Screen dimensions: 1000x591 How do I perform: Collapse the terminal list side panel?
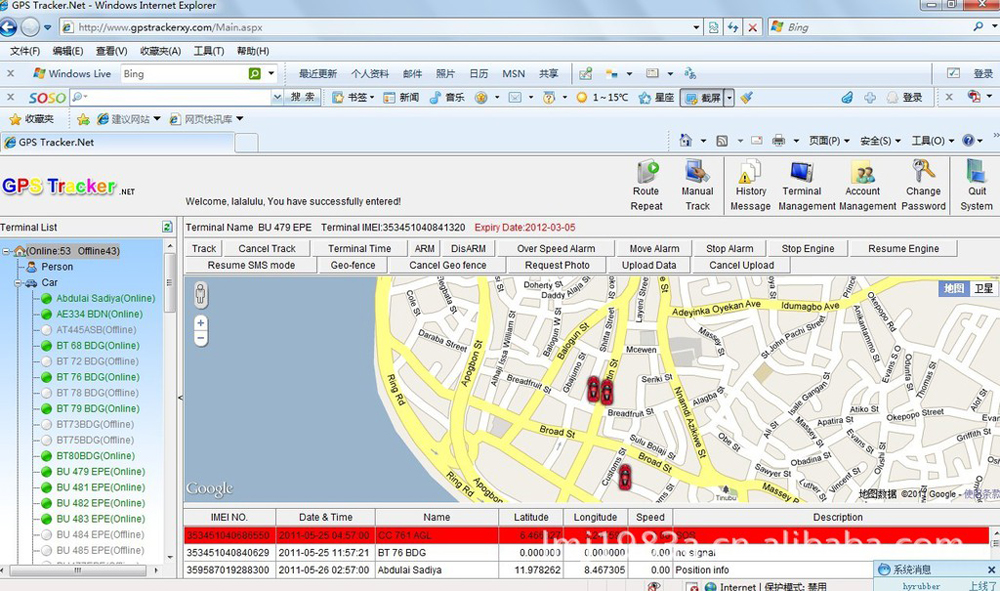coord(180,398)
